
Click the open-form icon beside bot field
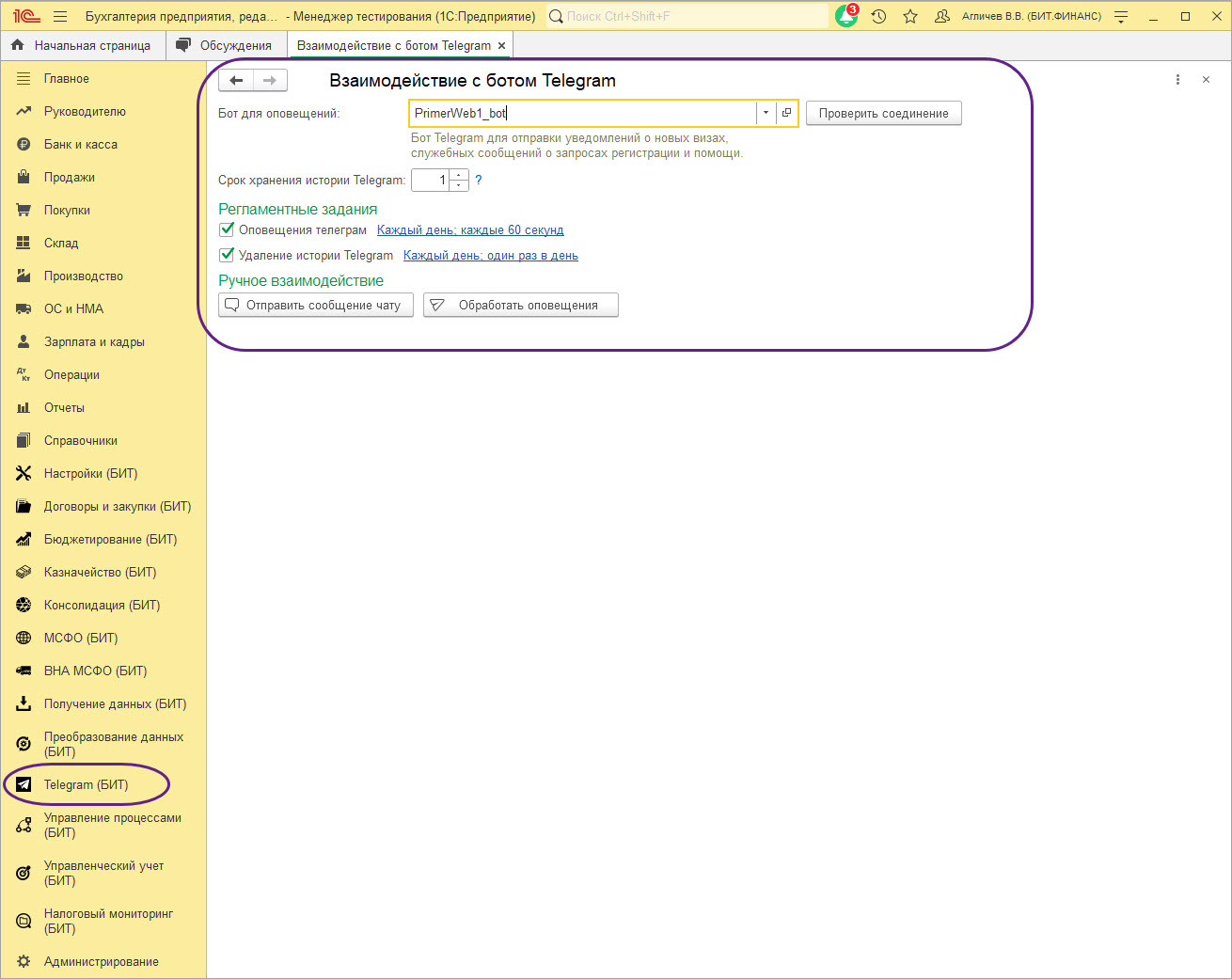click(787, 113)
